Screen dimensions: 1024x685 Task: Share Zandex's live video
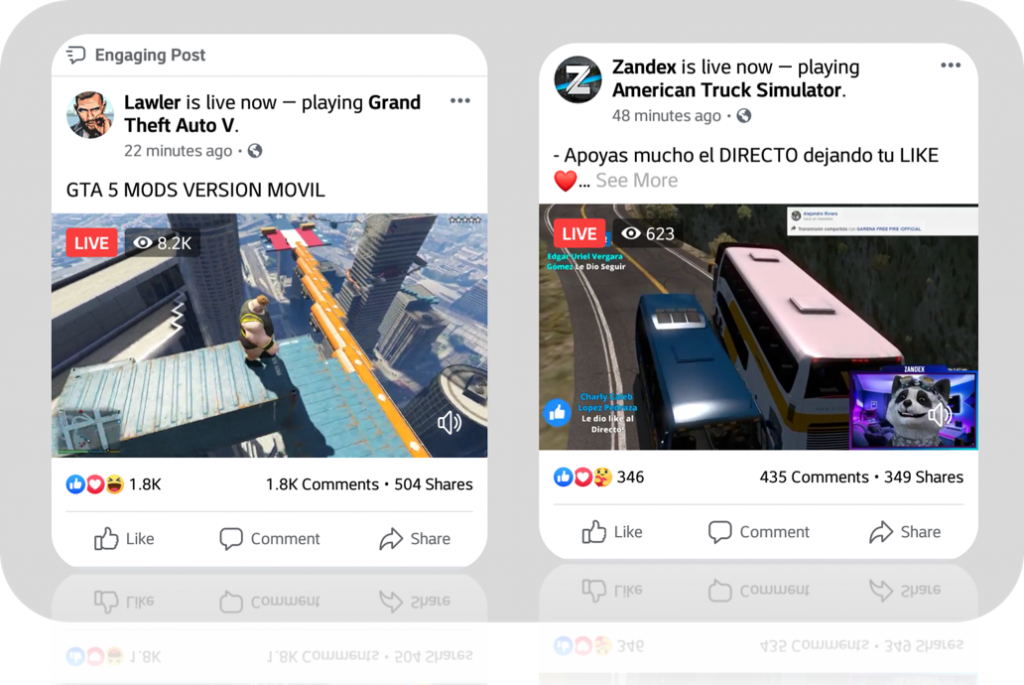pos(904,532)
